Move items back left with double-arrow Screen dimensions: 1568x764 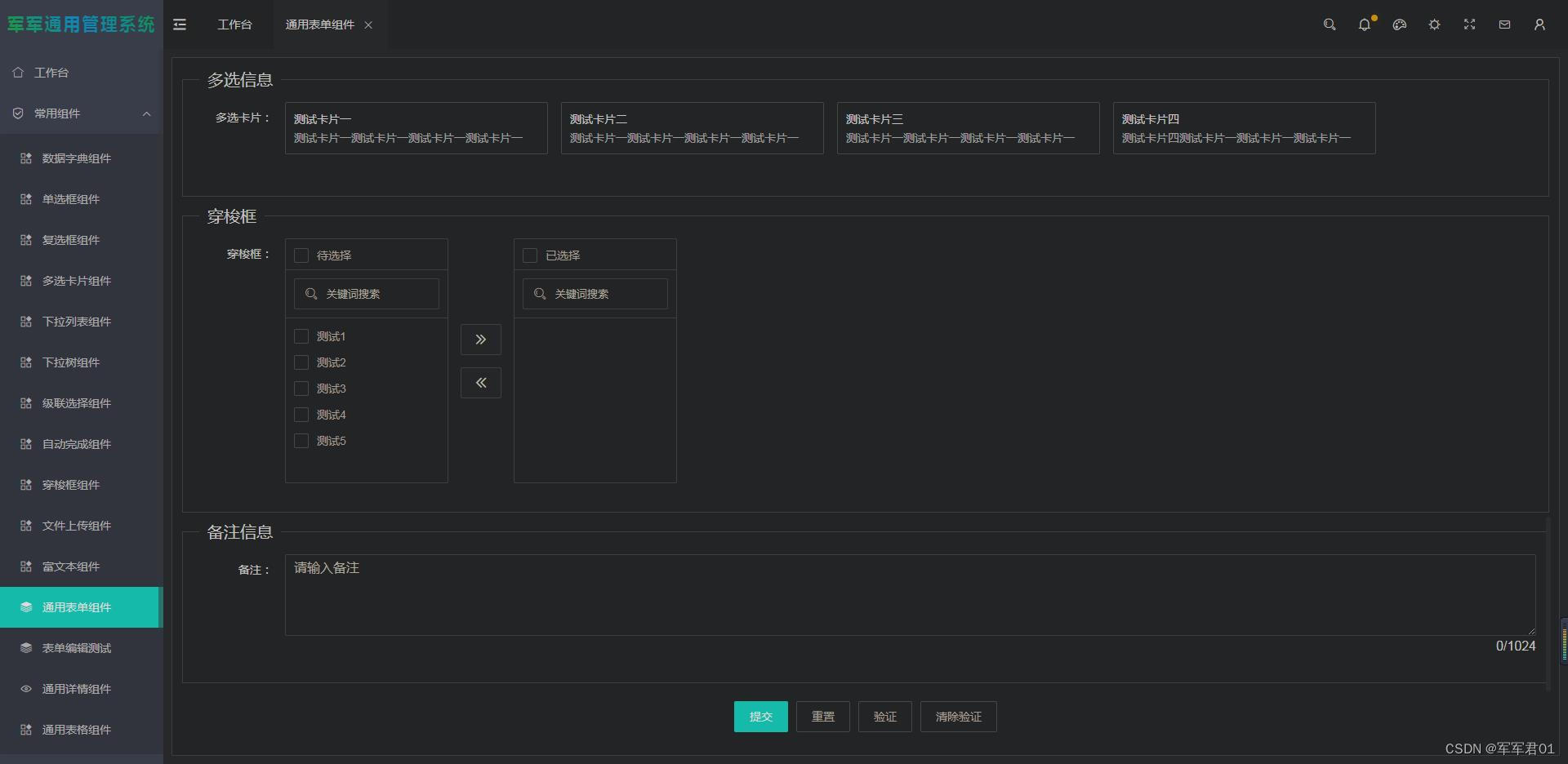pyautogui.click(x=481, y=383)
